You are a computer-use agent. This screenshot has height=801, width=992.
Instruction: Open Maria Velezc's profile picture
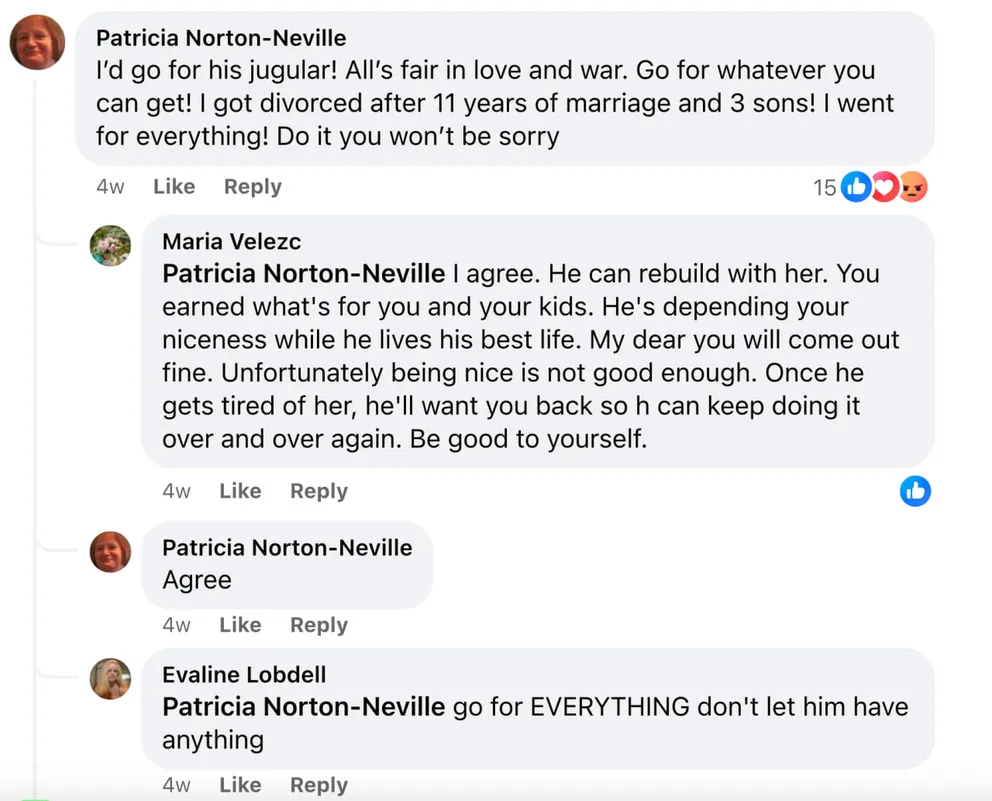pyautogui.click(x=110, y=245)
